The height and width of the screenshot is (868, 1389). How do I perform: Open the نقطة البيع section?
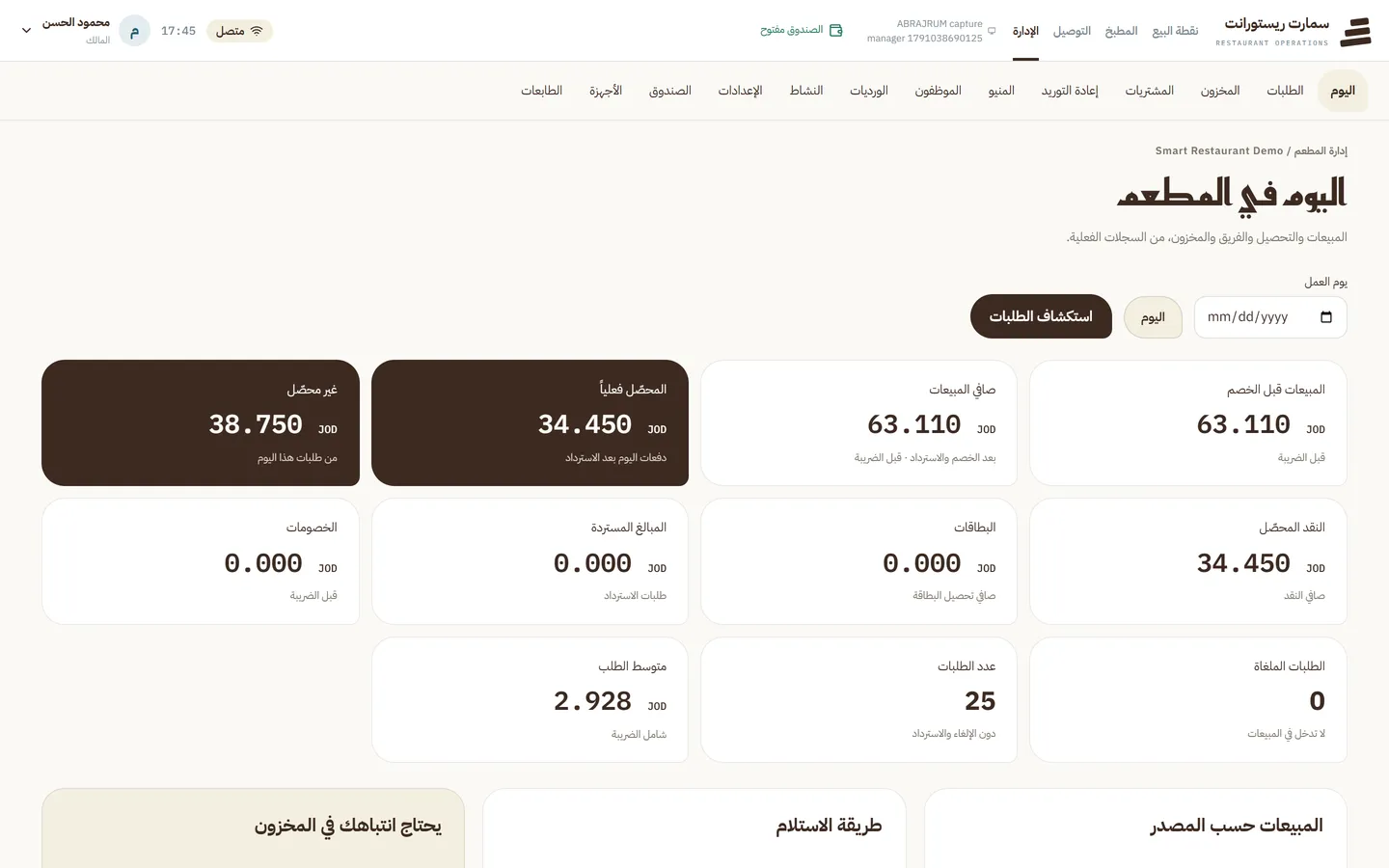(1175, 31)
